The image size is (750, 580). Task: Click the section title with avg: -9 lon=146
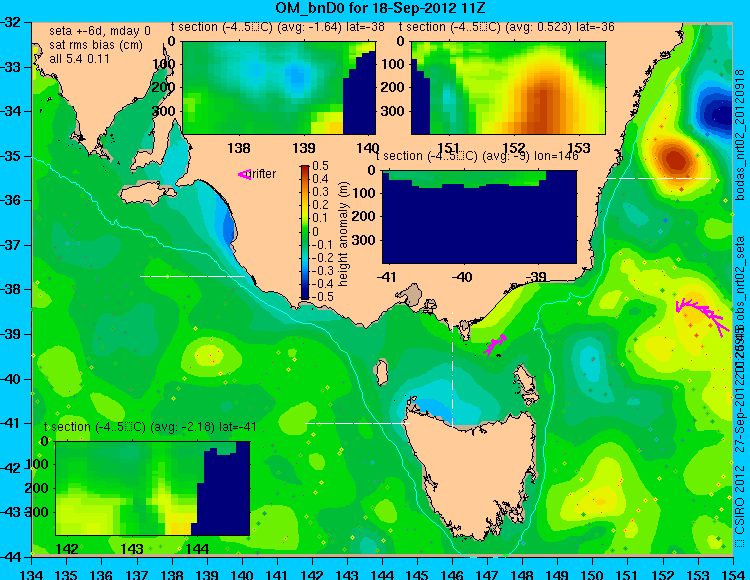(x=477, y=156)
